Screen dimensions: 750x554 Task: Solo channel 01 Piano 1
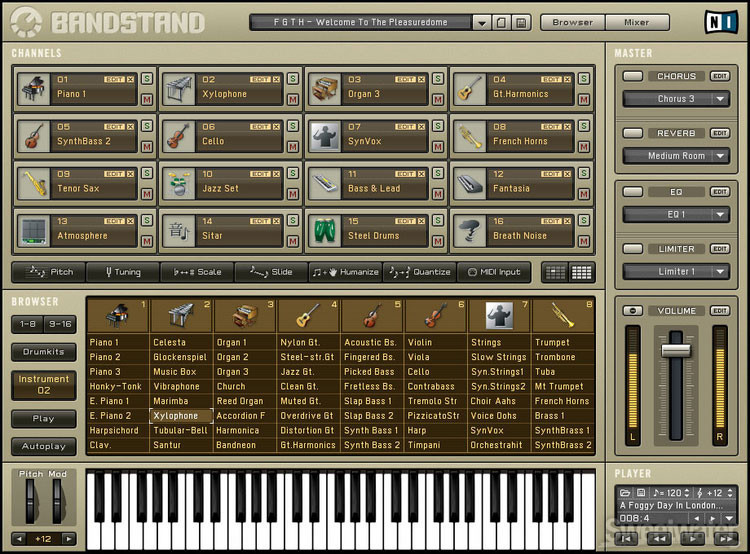pyautogui.click(x=147, y=78)
